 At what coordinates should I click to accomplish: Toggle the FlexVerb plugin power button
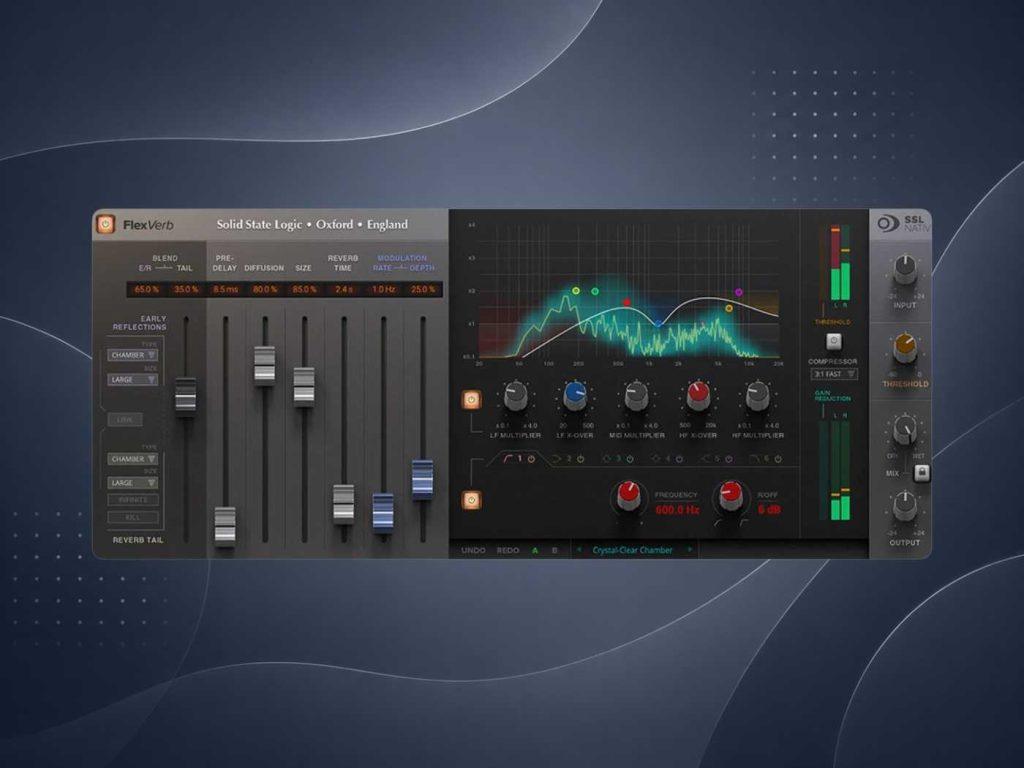tap(106, 225)
